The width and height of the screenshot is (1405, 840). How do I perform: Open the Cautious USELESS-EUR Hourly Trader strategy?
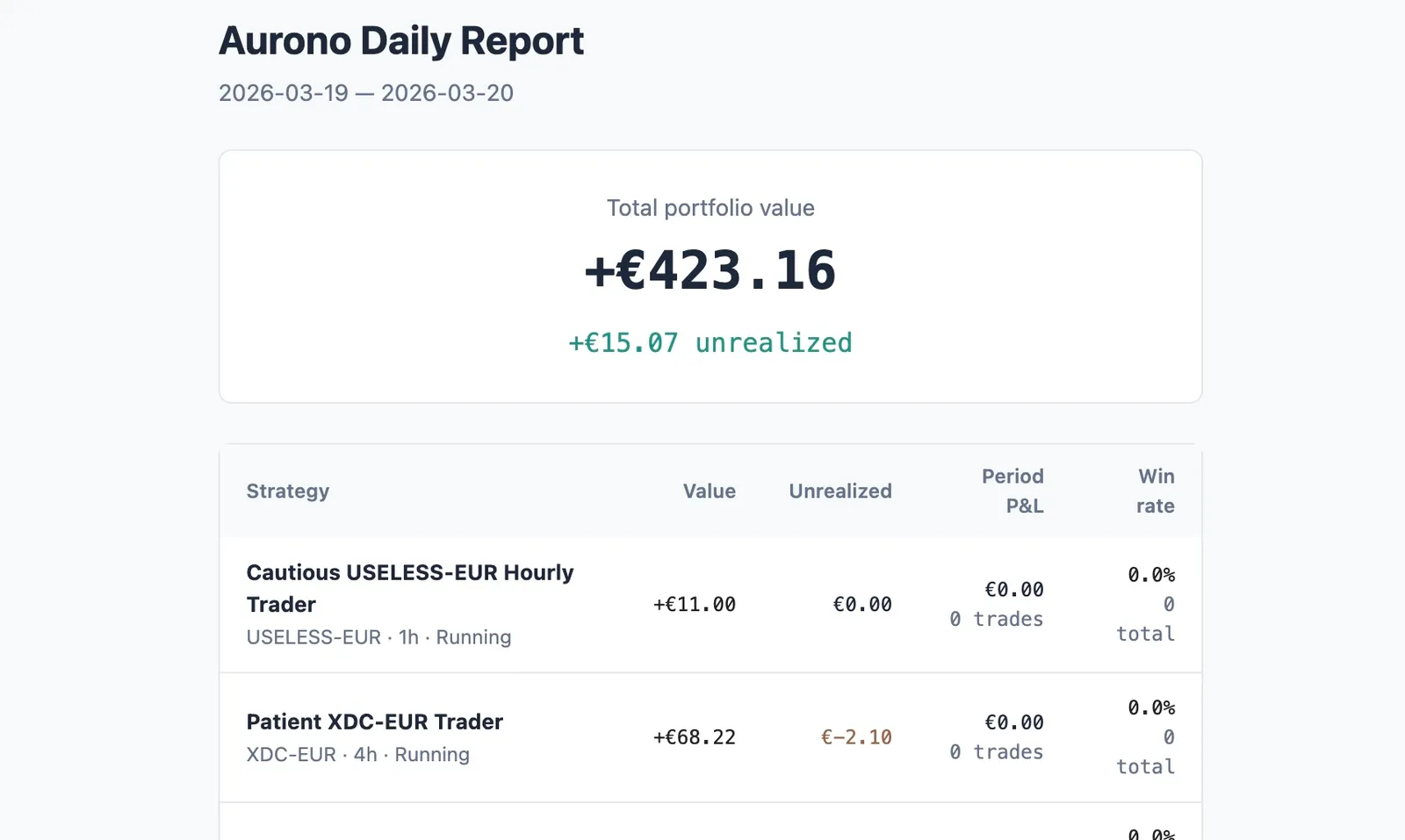pos(409,587)
